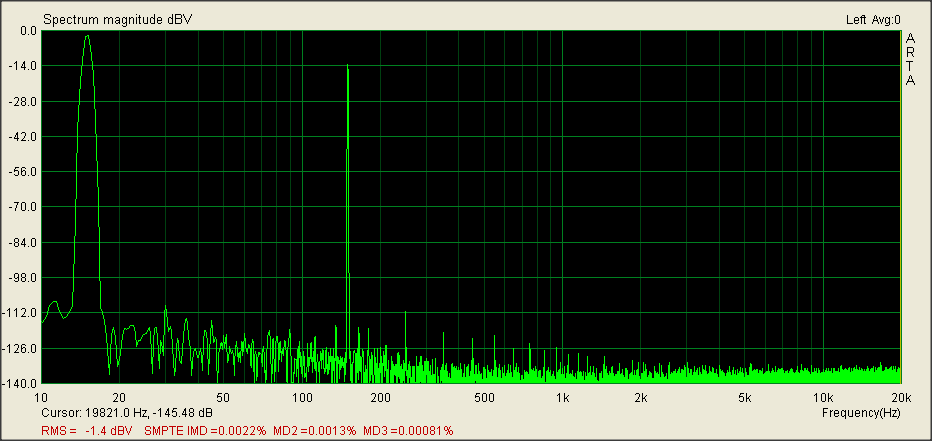
Task: Click the 'Spectrum magnitude dBV' title text
Action: tap(118, 20)
